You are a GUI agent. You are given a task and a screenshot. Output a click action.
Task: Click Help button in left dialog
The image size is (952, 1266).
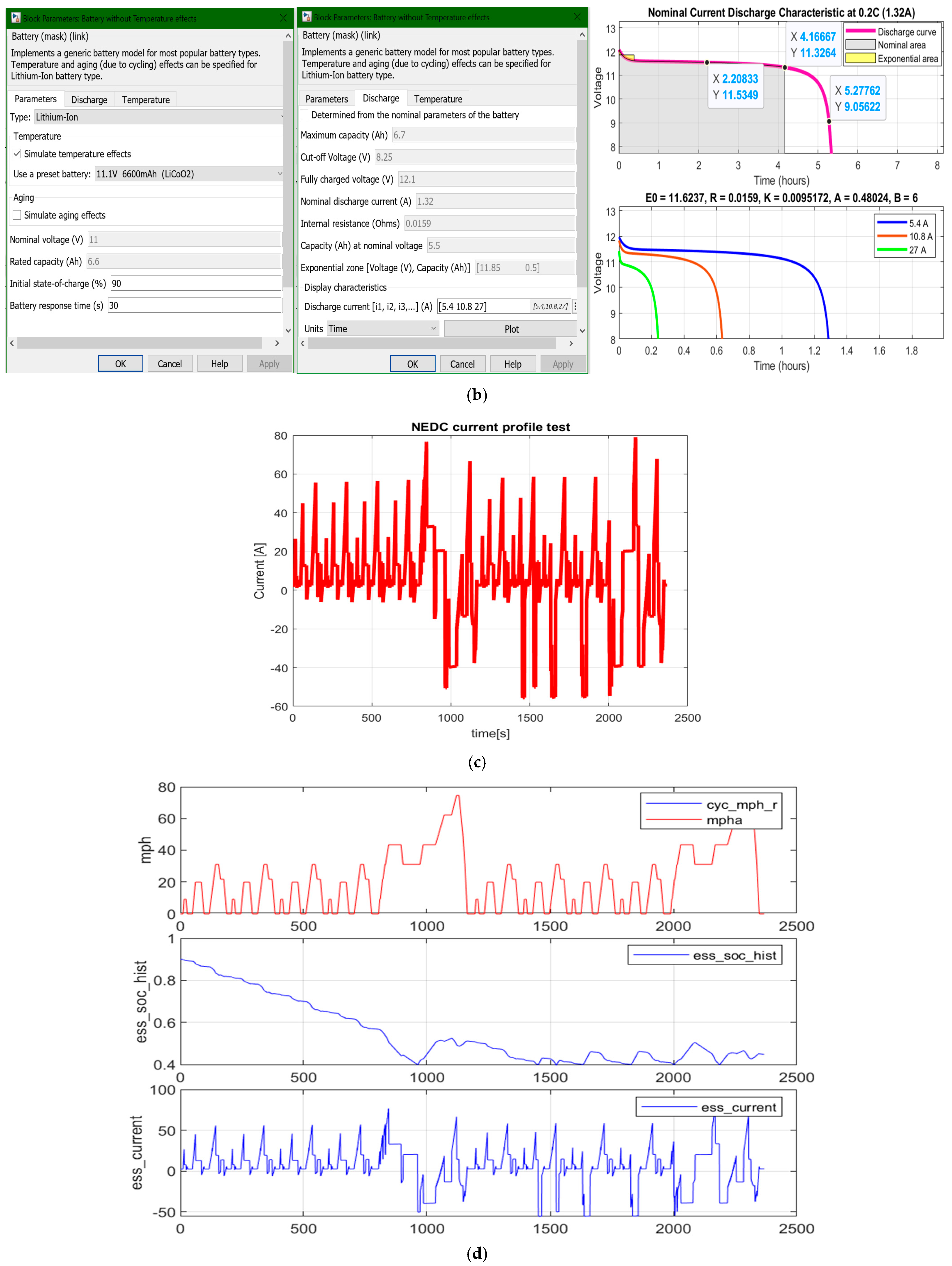(219, 364)
